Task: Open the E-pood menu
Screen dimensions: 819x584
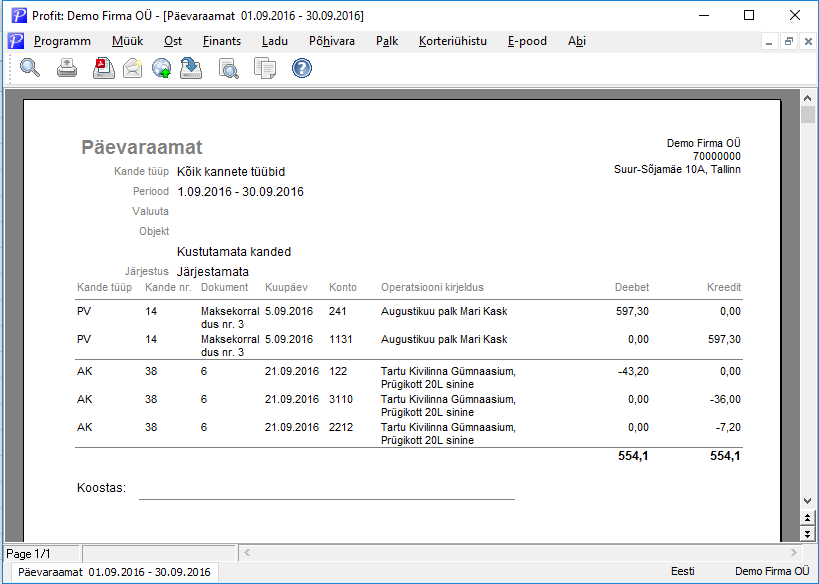Action: coord(527,41)
